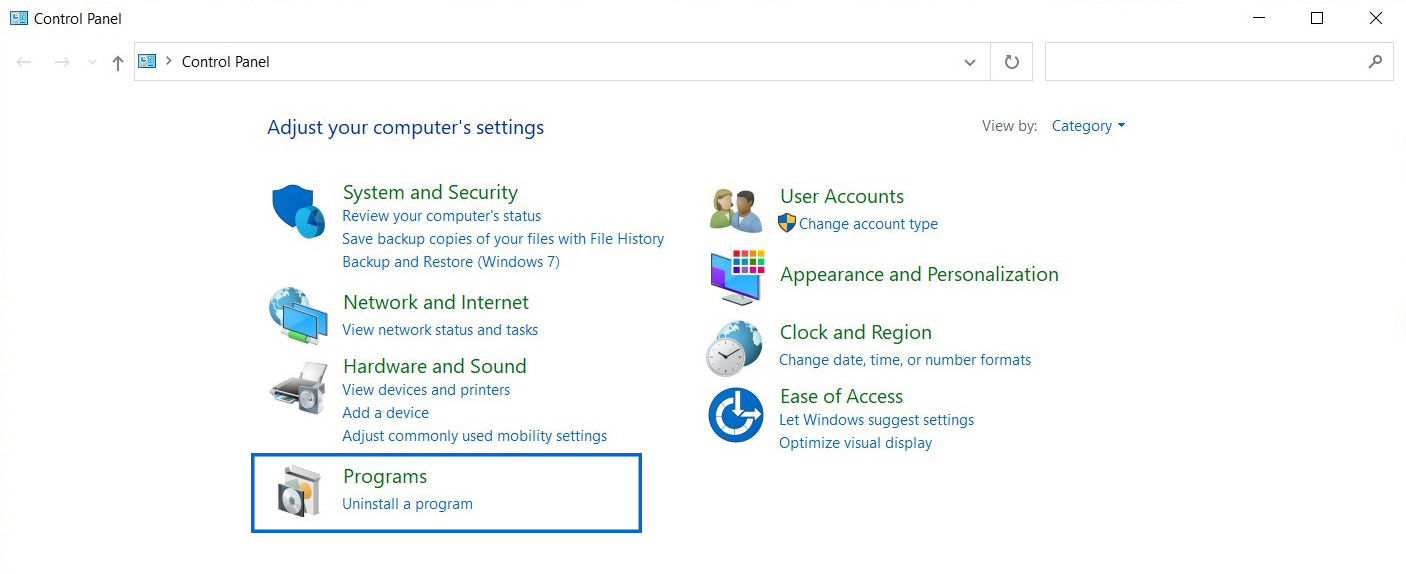Click the Control Panel icon in address bar

click(148, 61)
